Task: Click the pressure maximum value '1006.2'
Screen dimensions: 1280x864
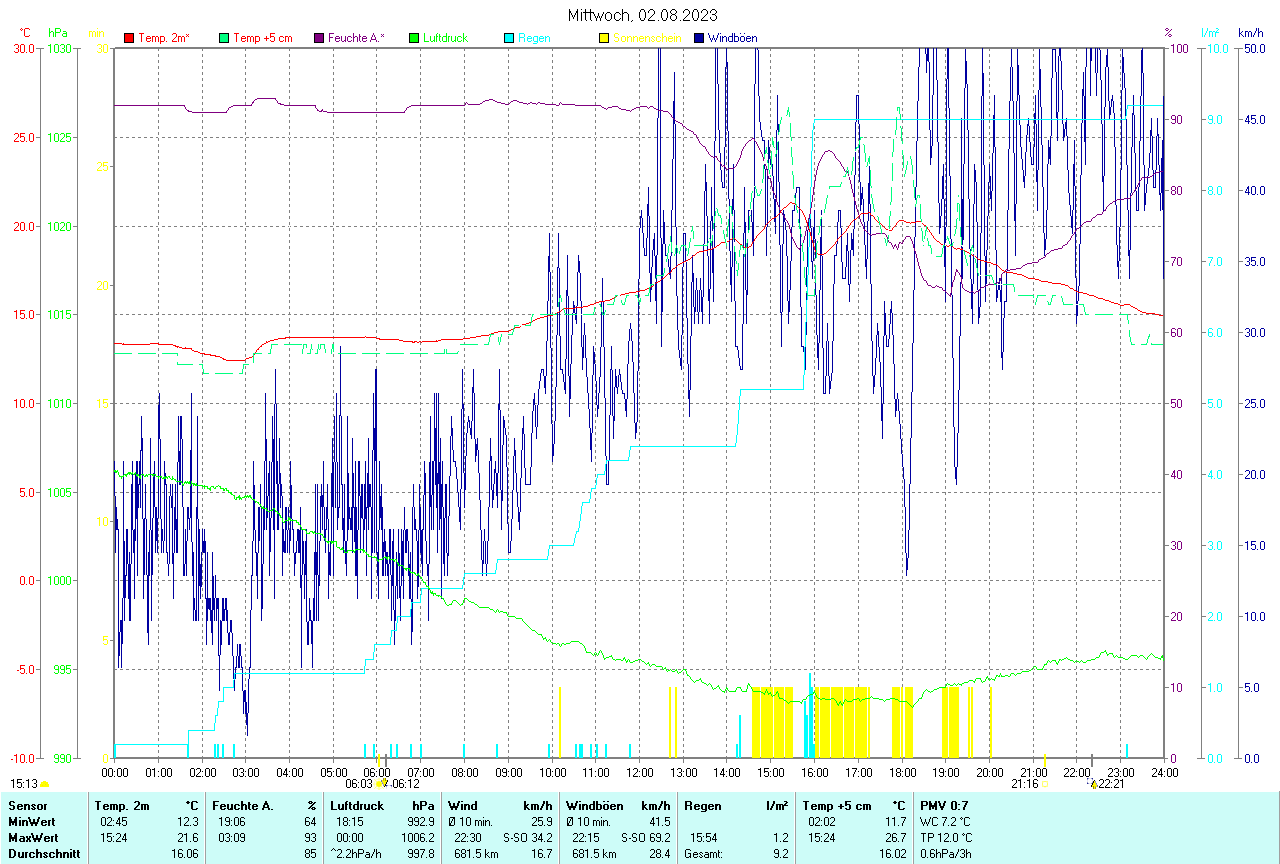Action: (417, 837)
